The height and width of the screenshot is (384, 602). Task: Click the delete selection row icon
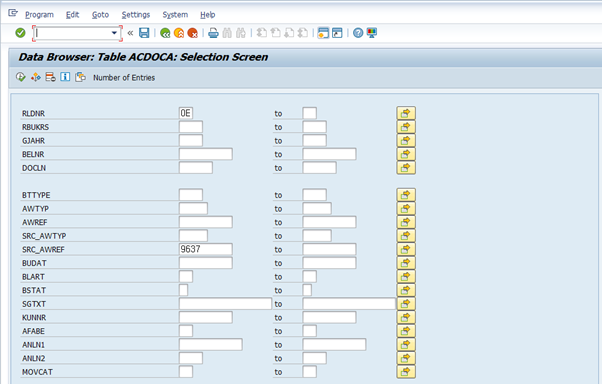tap(50, 77)
